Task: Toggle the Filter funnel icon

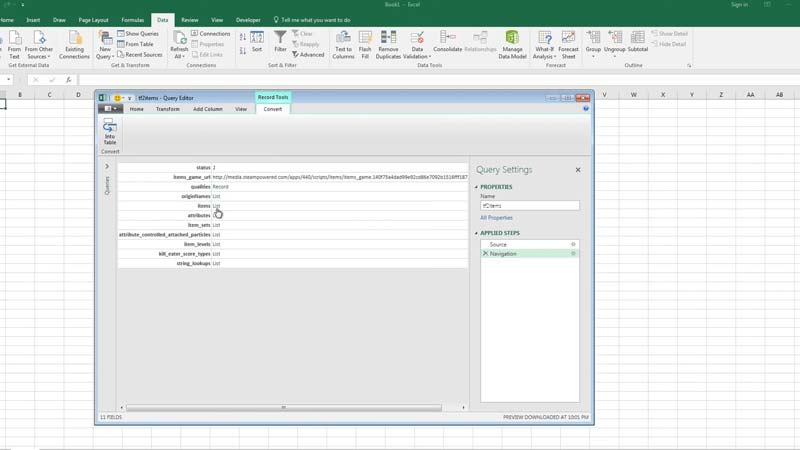Action: (280, 41)
